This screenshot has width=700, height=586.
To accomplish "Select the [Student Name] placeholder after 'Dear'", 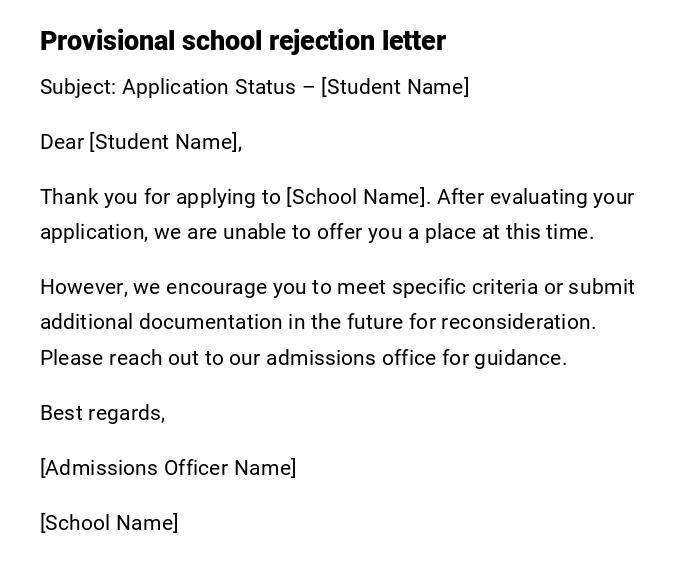I will pos(165,142).
